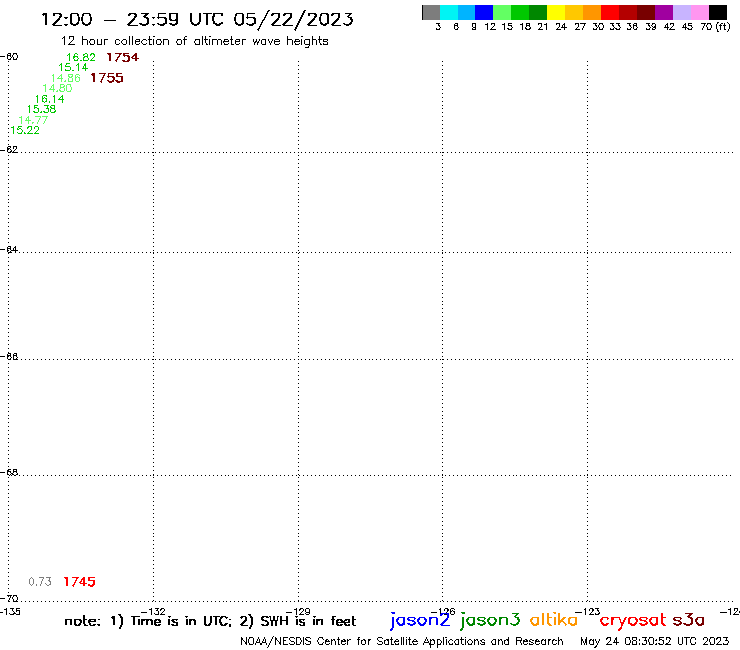Click wave height value 15.38
The height and width of the screenshot is (650, 740).
tap(41, 109)
